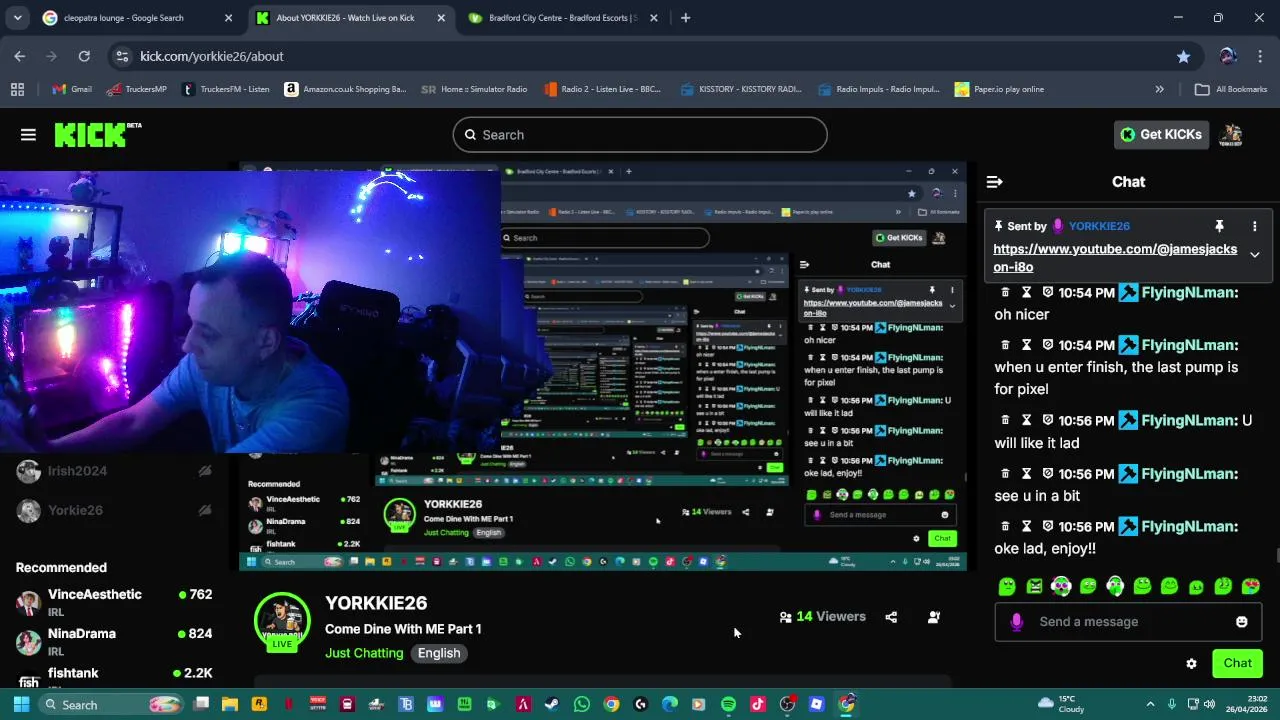Go back in Chrome
Screen dimensions: 1280x720
(x=20, y=56)
